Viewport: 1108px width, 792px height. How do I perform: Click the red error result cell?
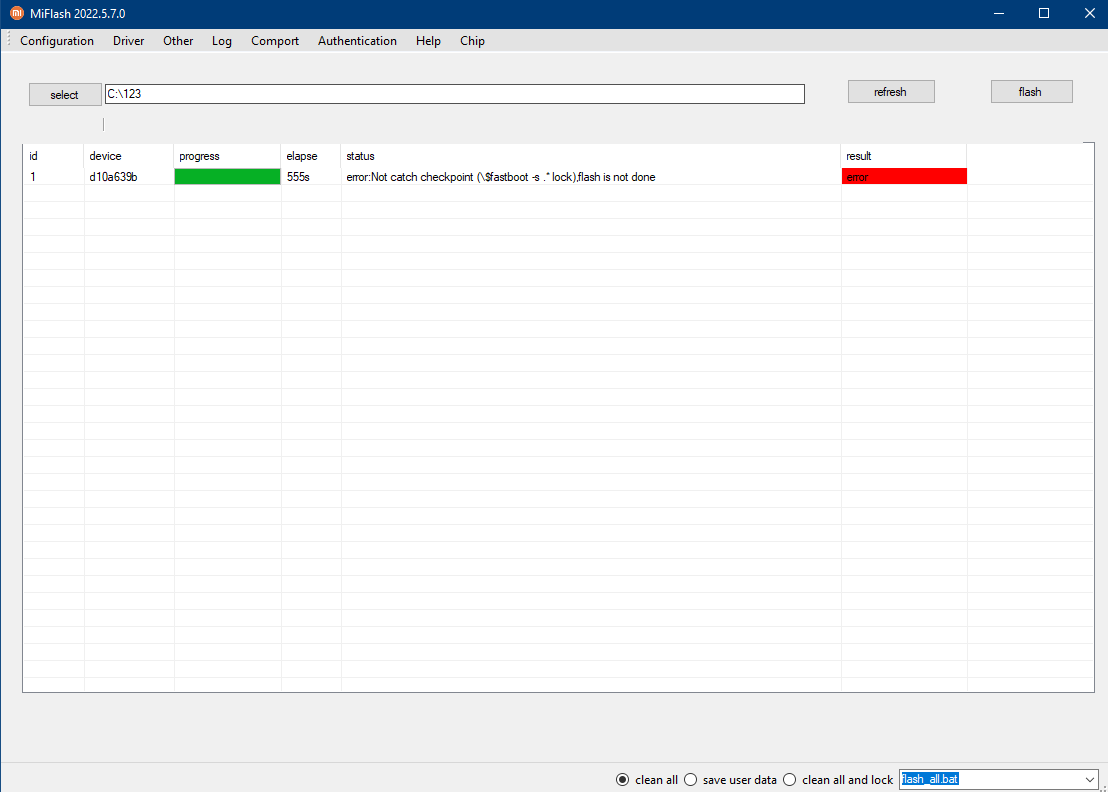[x=904, y=177]
